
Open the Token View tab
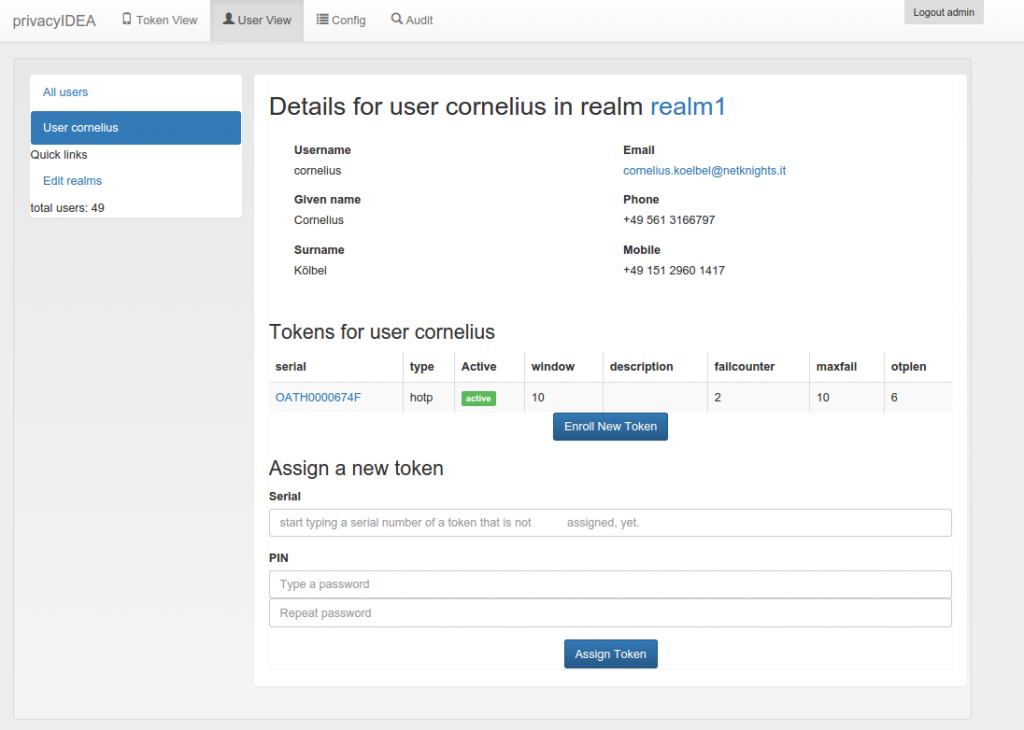pos(160,20)
